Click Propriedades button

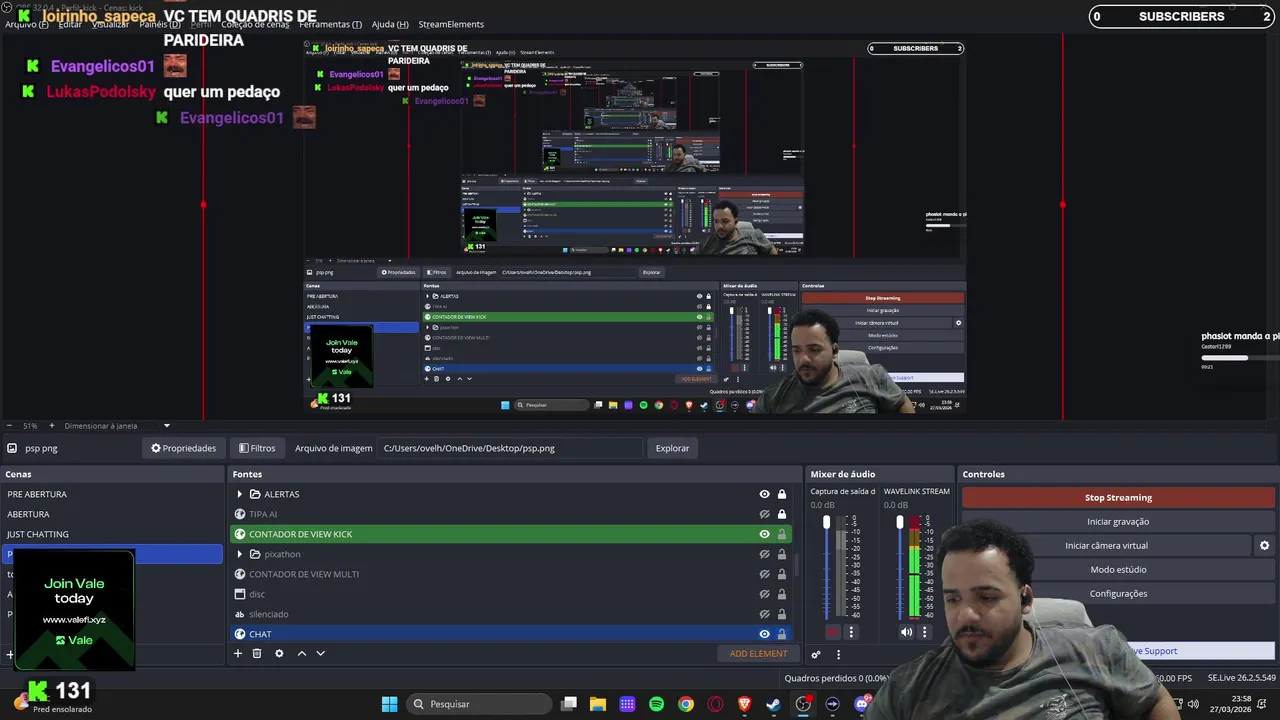tap(184, 448)
